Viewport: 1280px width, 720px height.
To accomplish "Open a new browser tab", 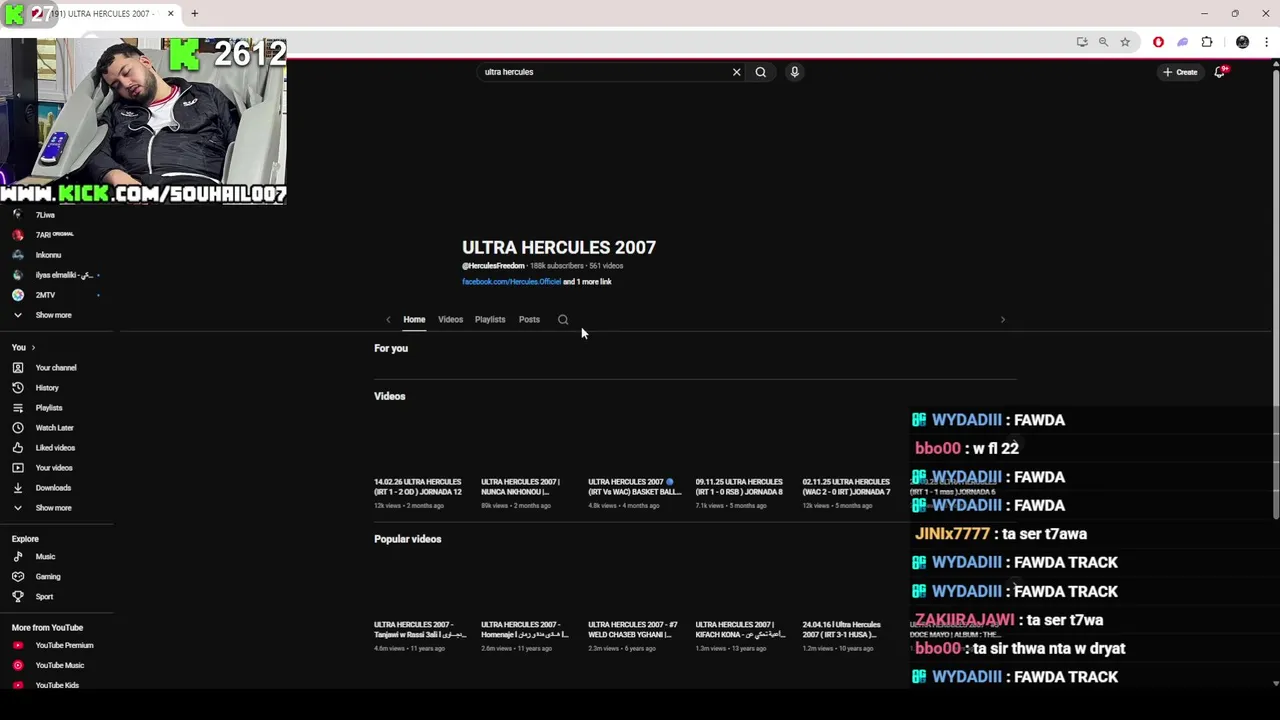I will [195, 14].
